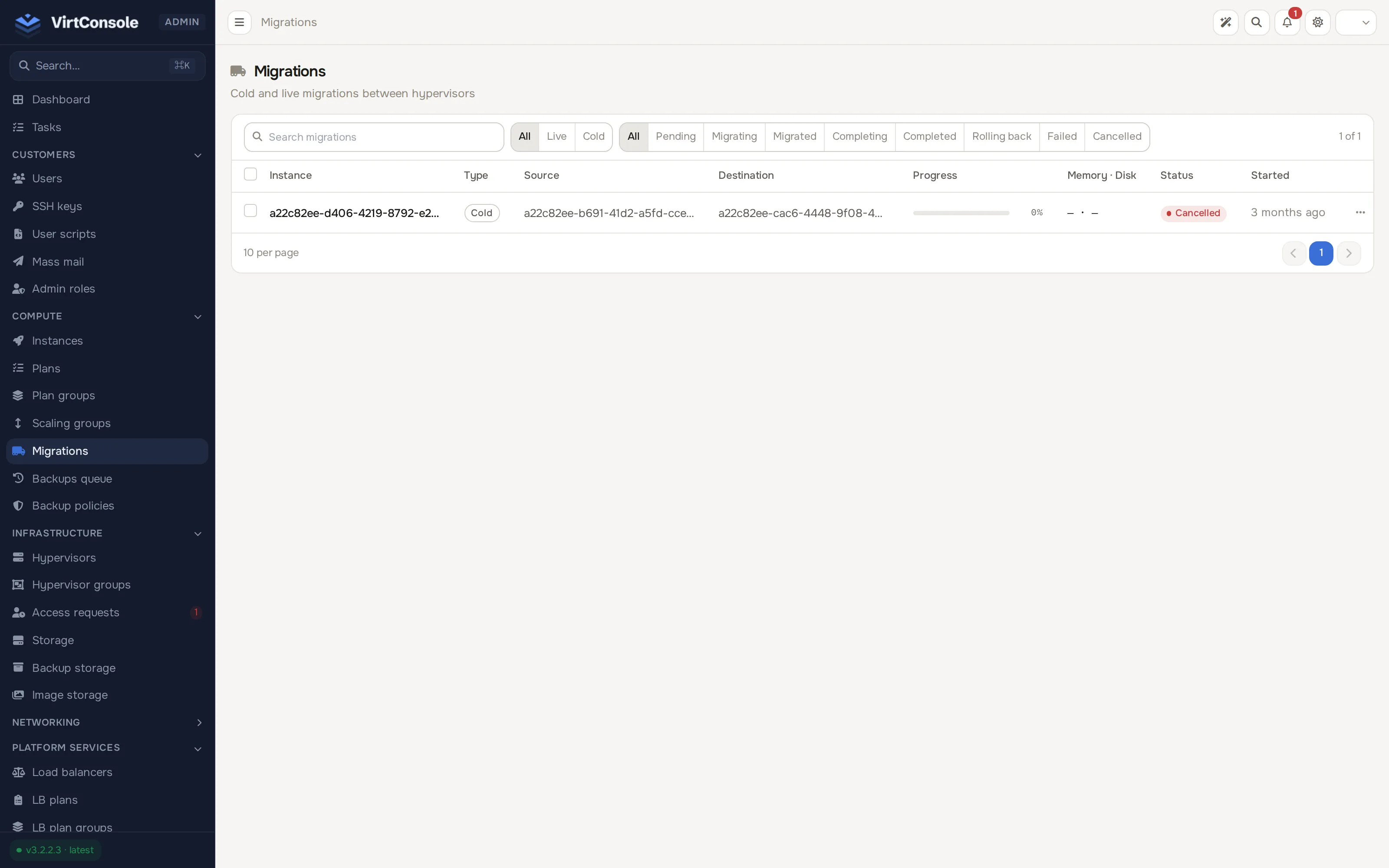
Task: Filter migrations by Live type
Action: pos(556,137)
